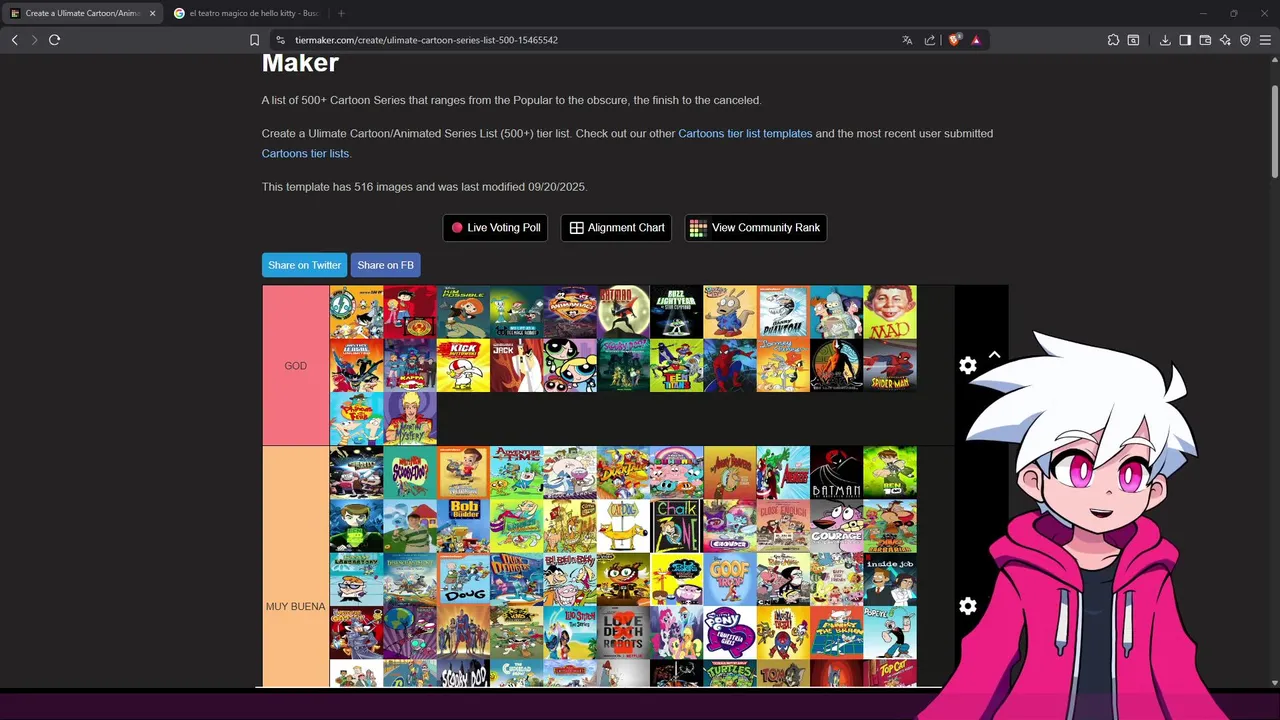Select the What's New Scooby-Doo thumbnail
Viewport: 1280px width, 720px height.
(x=410, y=472)
